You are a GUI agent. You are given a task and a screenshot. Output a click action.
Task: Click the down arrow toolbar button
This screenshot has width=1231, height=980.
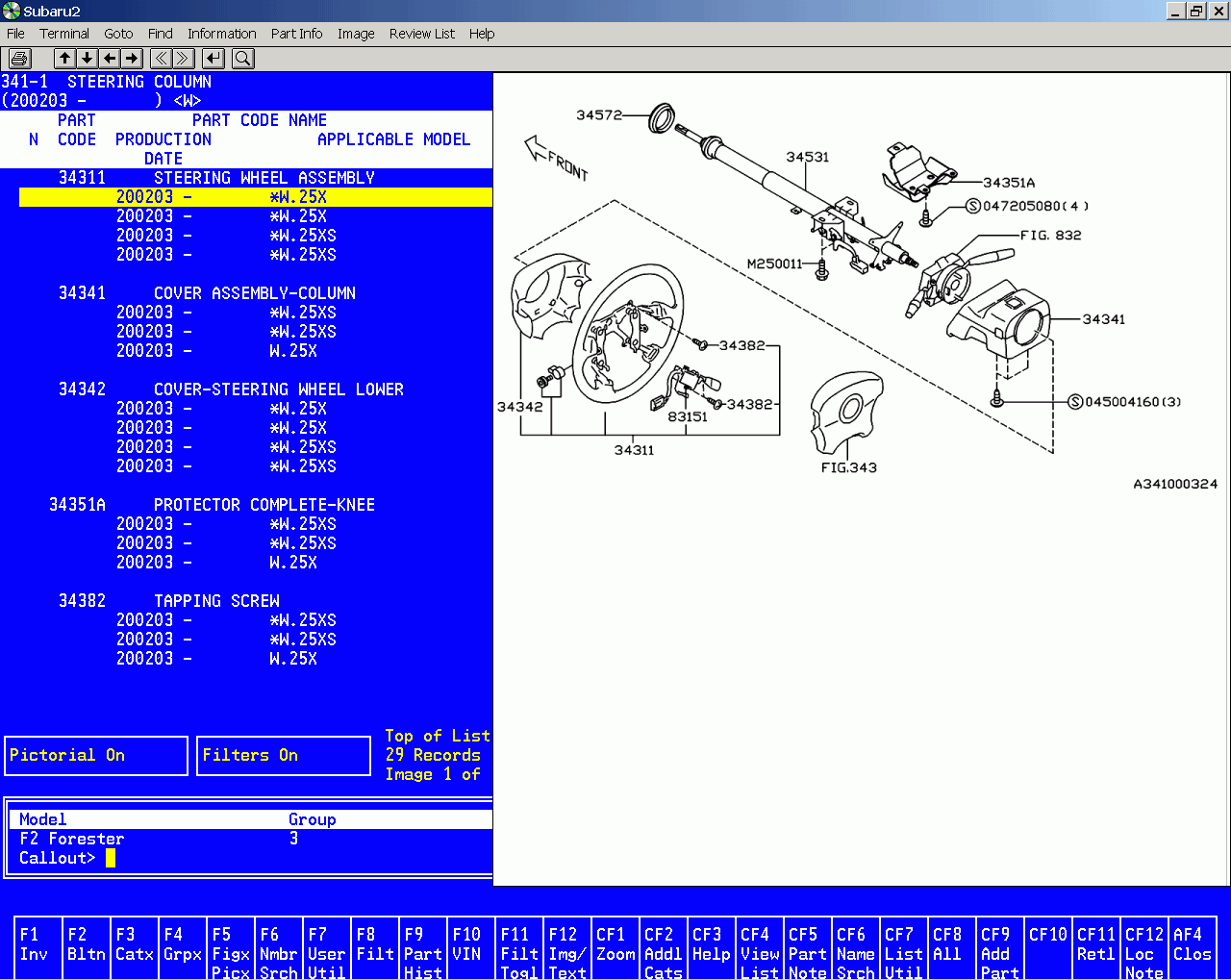click(x=87, y=59)
